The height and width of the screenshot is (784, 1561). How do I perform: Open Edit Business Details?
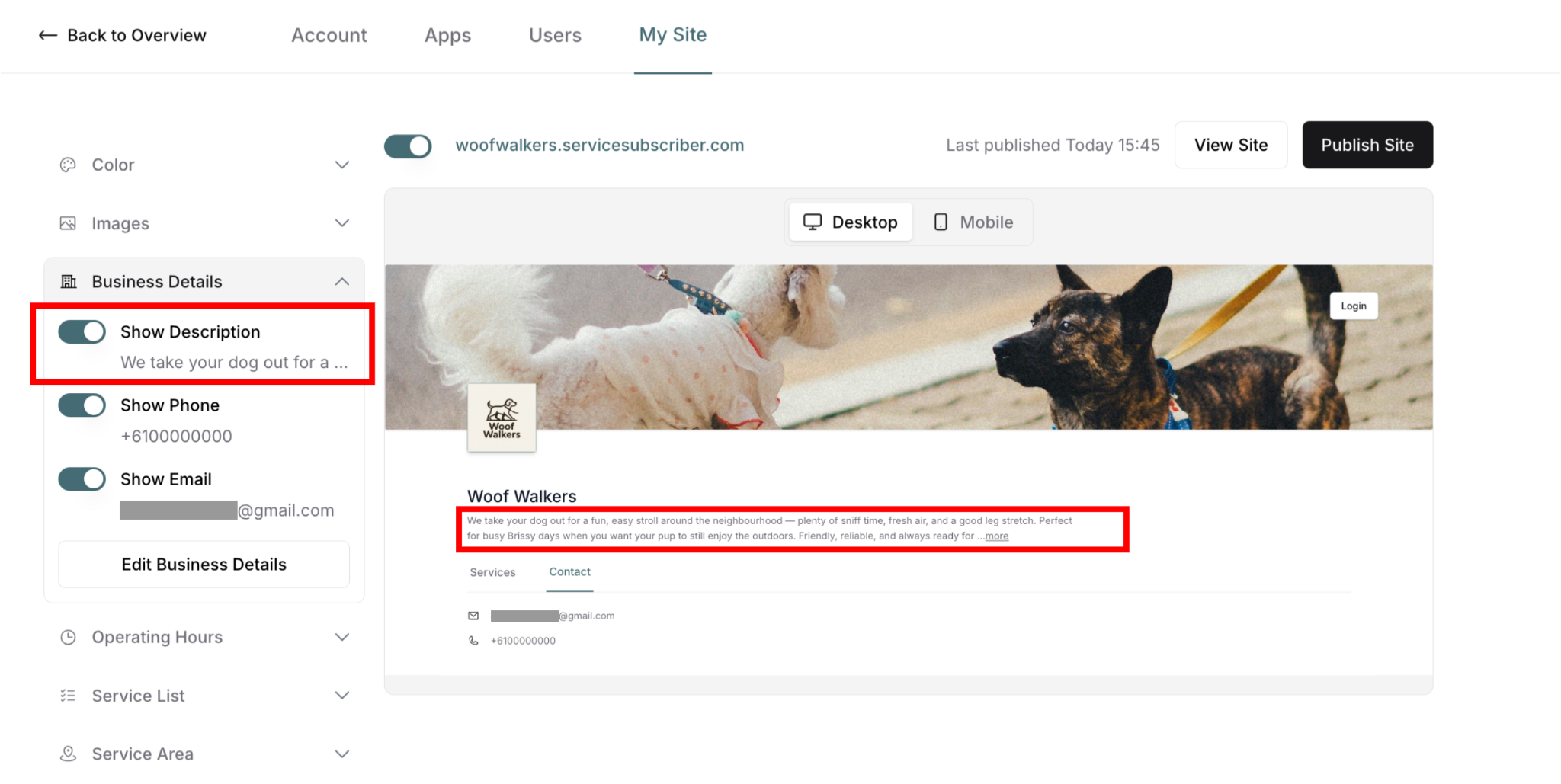coord(204,565)
